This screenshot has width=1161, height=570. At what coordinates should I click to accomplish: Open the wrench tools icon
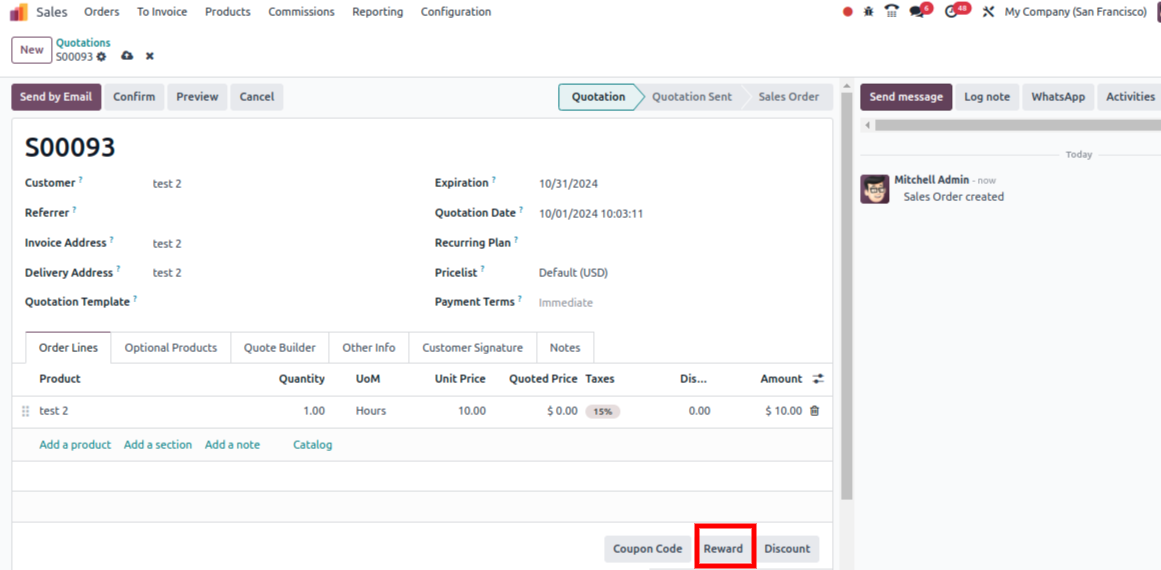988,12
